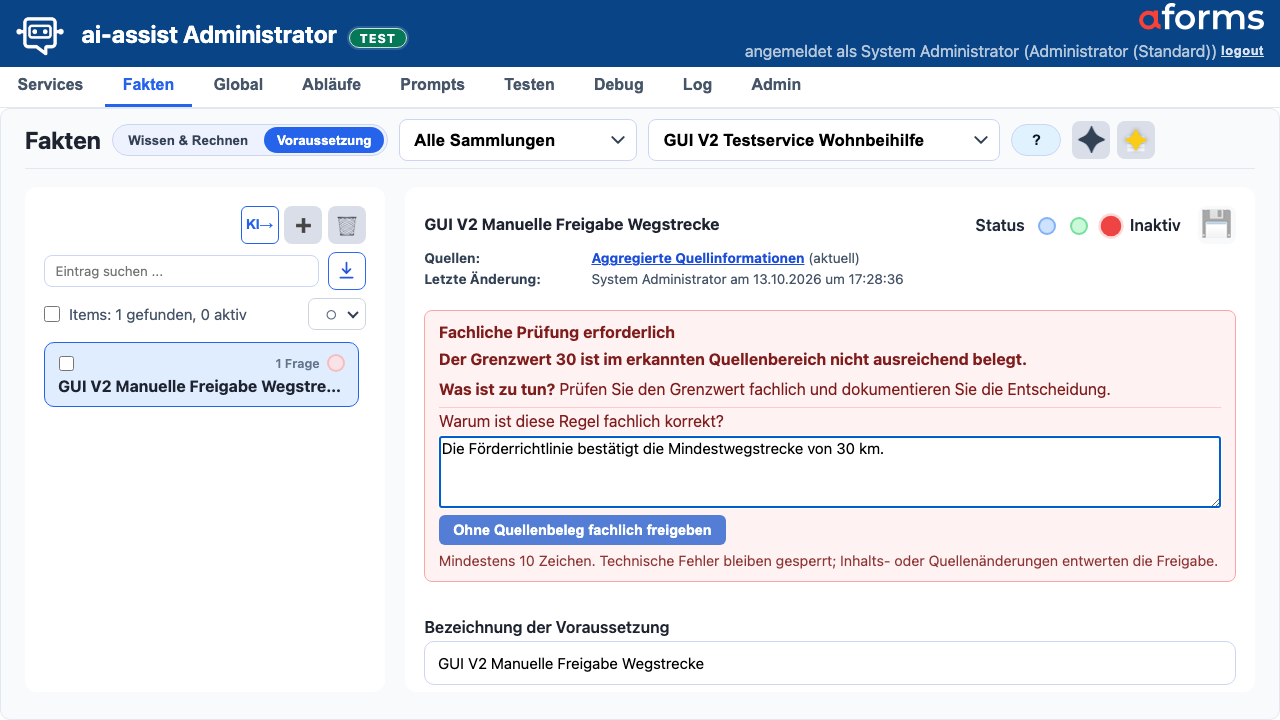1280x720 pixels.
Task: Click the KI→ import button
Action: (x=260, y=225)
